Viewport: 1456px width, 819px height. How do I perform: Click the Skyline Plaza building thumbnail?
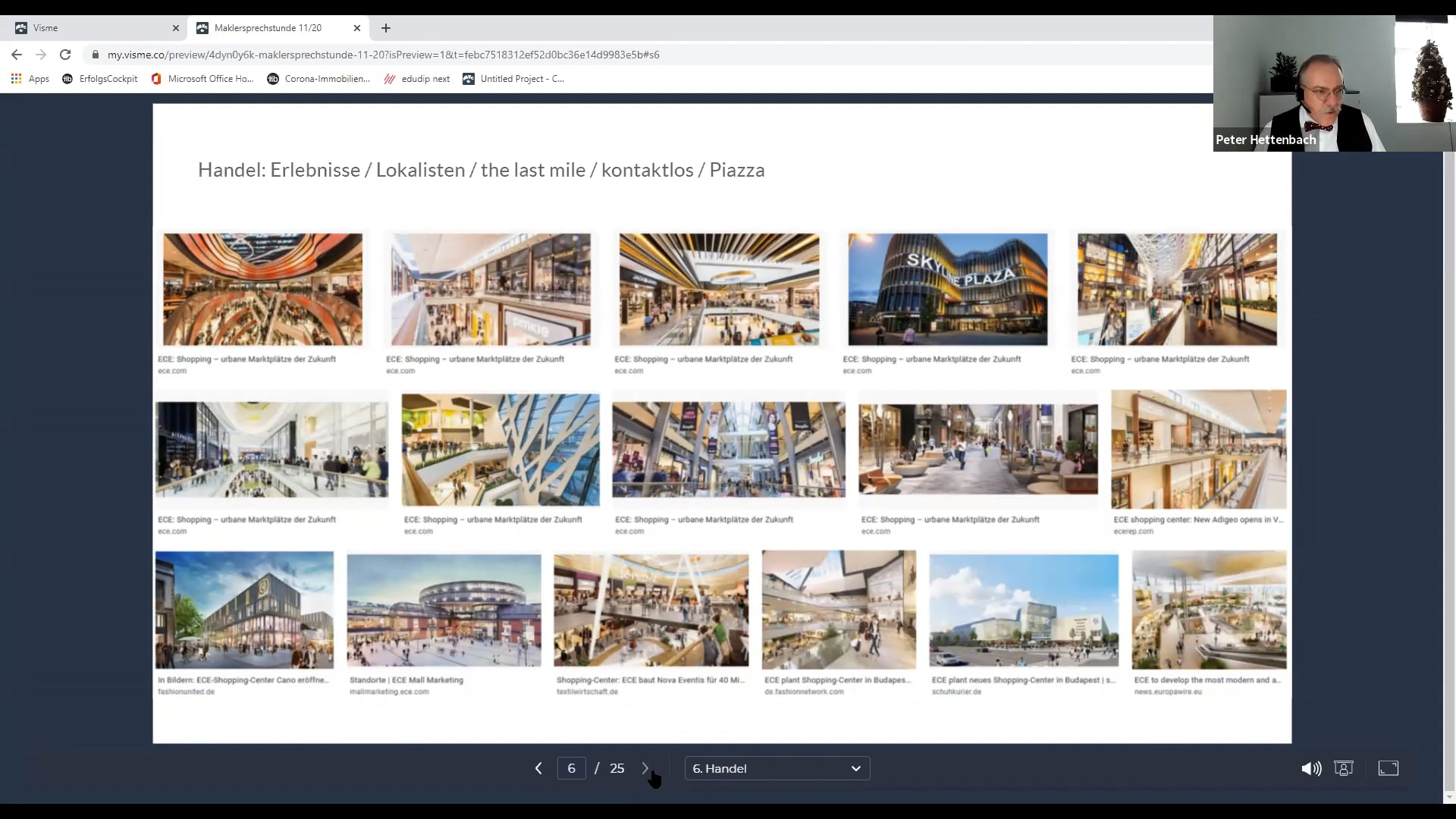tap(948, 289)
